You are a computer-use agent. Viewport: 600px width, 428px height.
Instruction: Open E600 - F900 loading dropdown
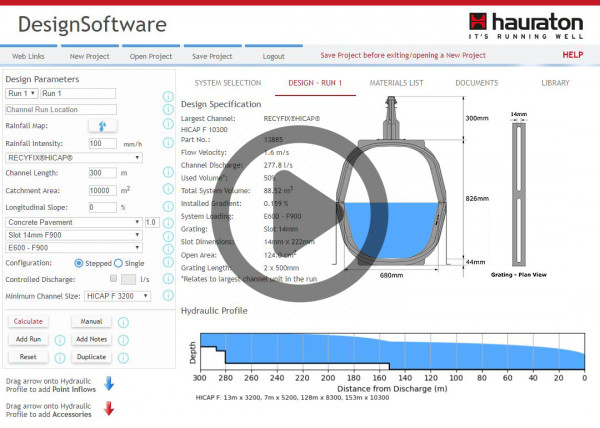point(74,248)
